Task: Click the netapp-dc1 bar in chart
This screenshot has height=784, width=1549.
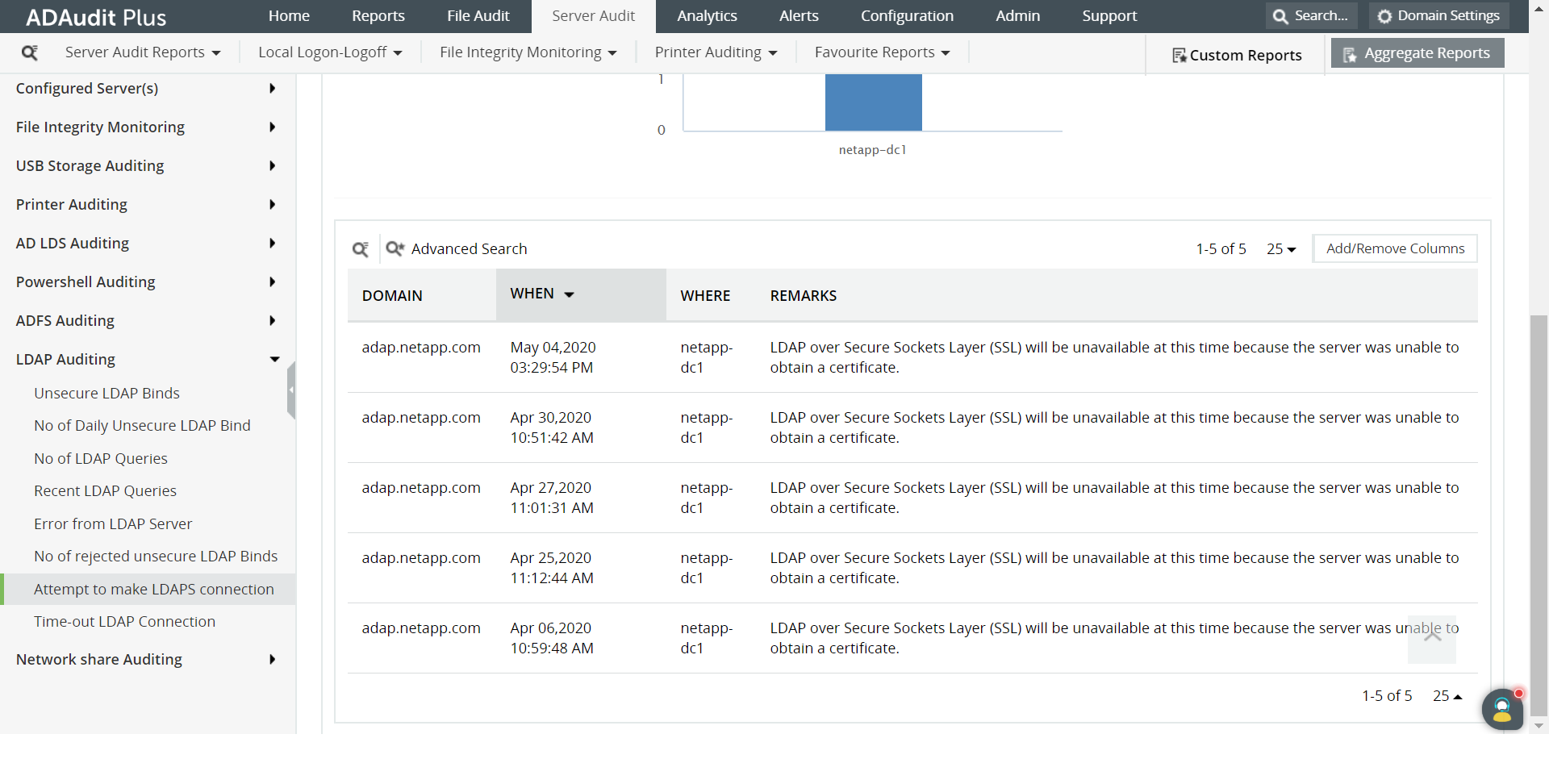Action: (873, 102)
